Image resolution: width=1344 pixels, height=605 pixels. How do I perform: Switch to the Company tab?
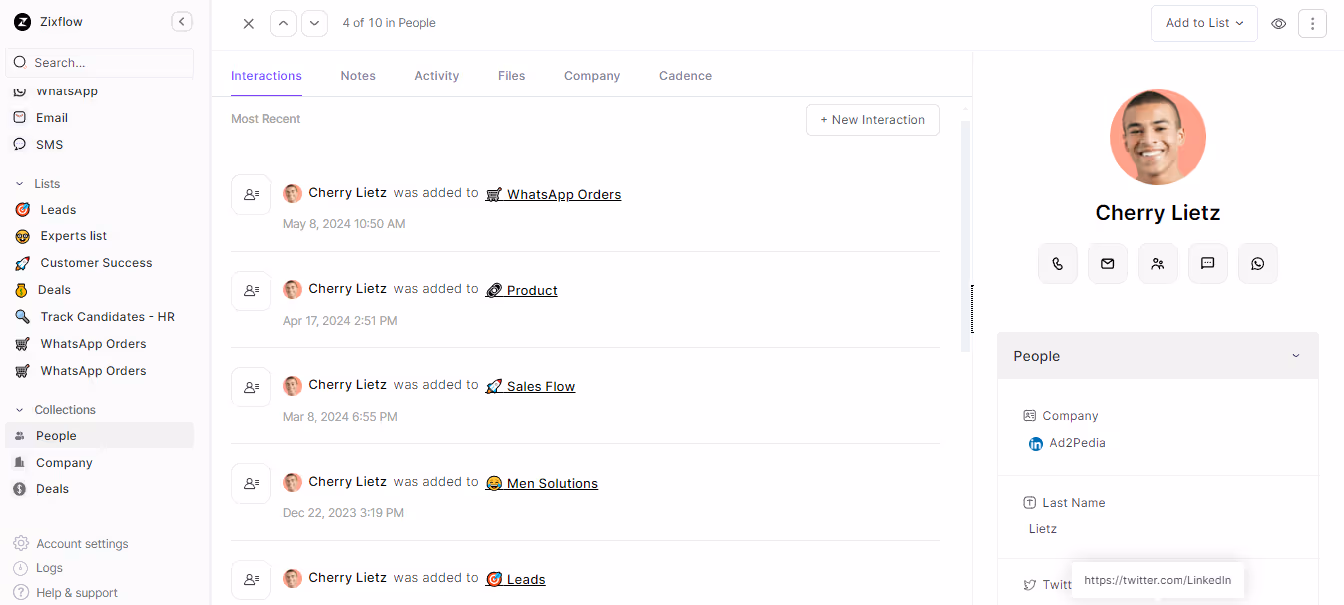[x=592, y=76]
